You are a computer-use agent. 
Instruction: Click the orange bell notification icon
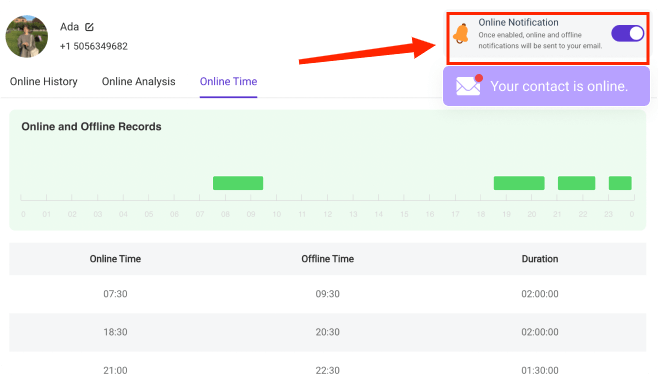(x=461, y=34)
